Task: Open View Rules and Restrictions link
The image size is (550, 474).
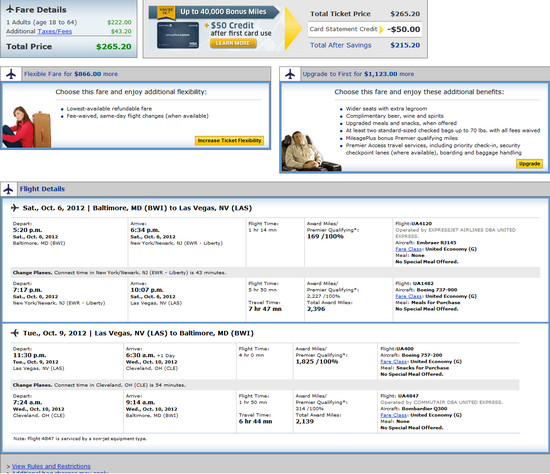Action: click(x=51, y=466)
